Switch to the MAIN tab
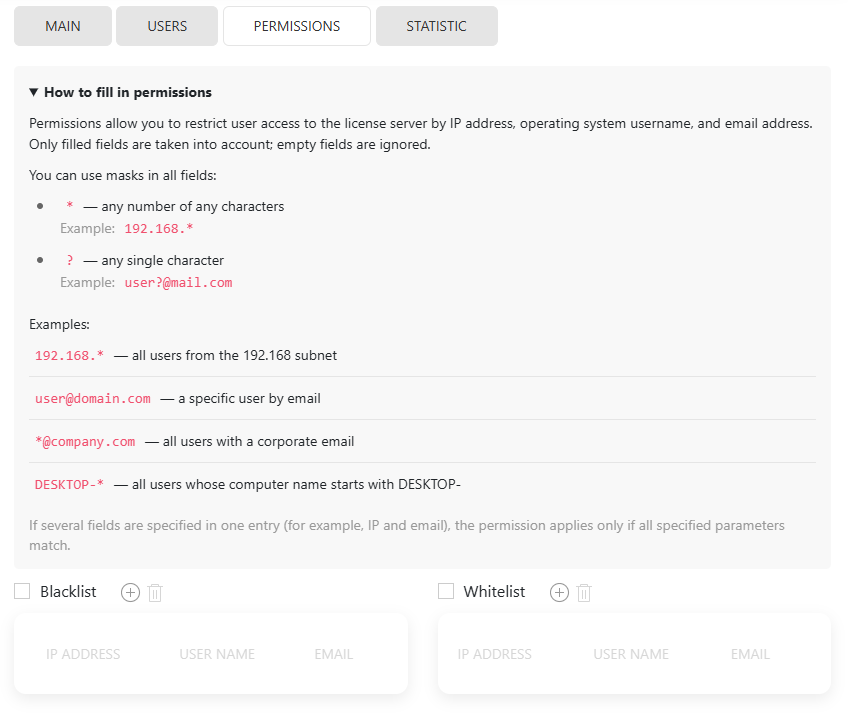This screenshot has width=848, height=716. (x=63, y=26)
